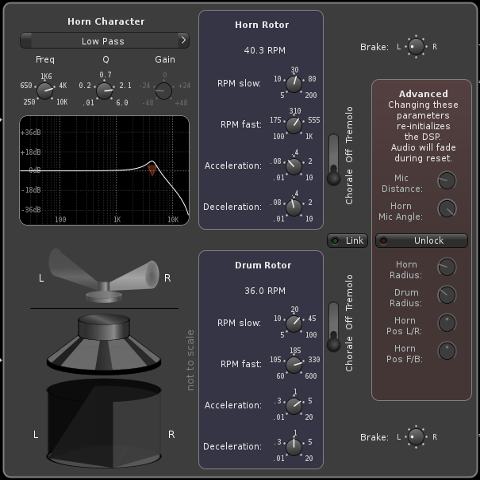The image size is (480, 480).
Task: Click the arrow next to Low Pass
Action: 183,40
